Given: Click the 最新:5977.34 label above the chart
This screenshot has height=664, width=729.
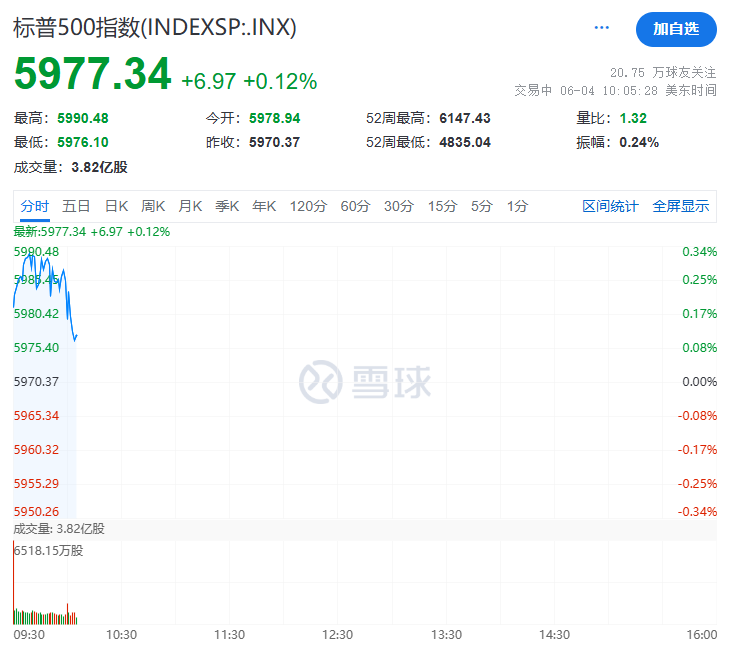Looking at the screenshot, I should [x=92, y=232].
